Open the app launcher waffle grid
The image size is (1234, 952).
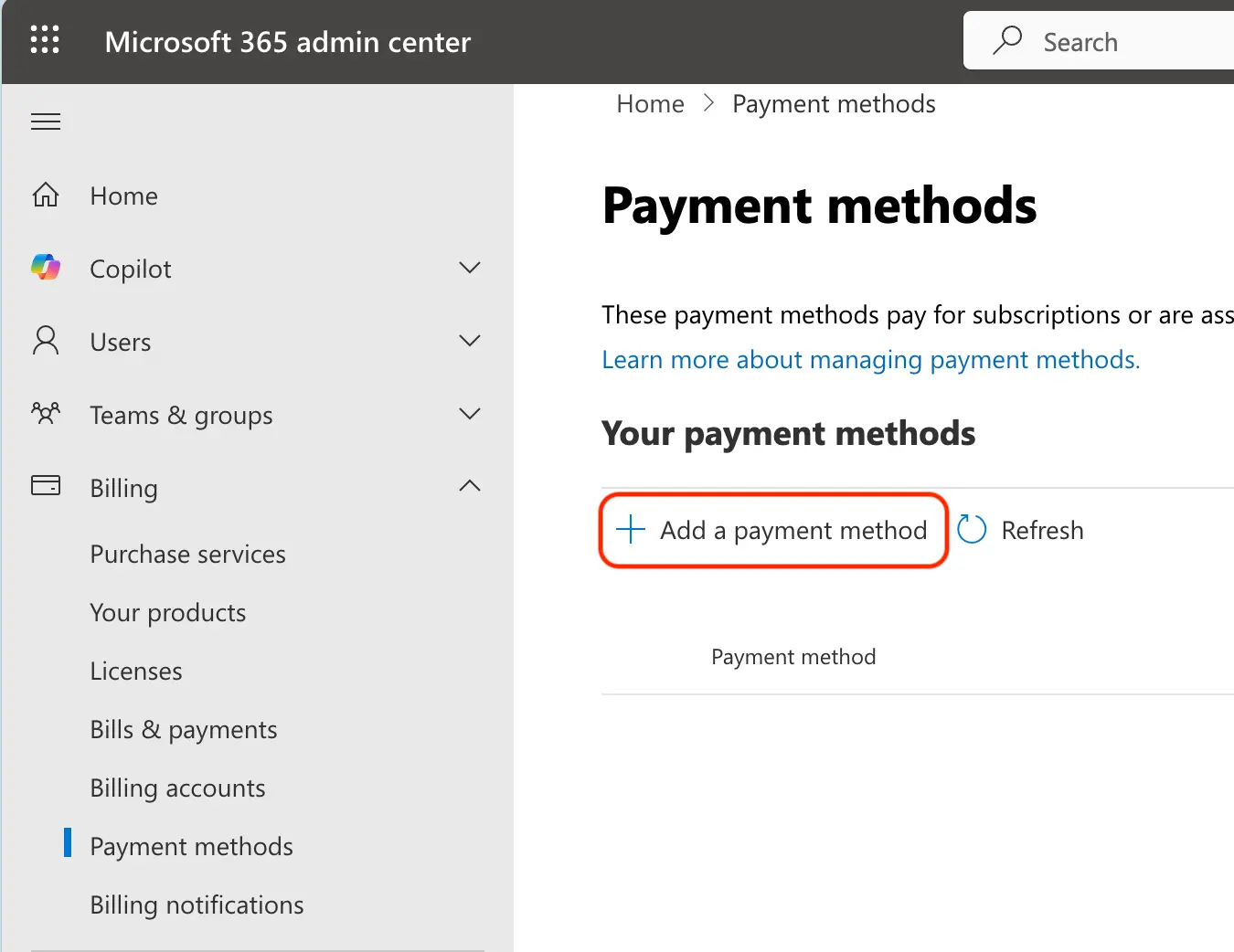pyautogui.click(x=45, y=40)
